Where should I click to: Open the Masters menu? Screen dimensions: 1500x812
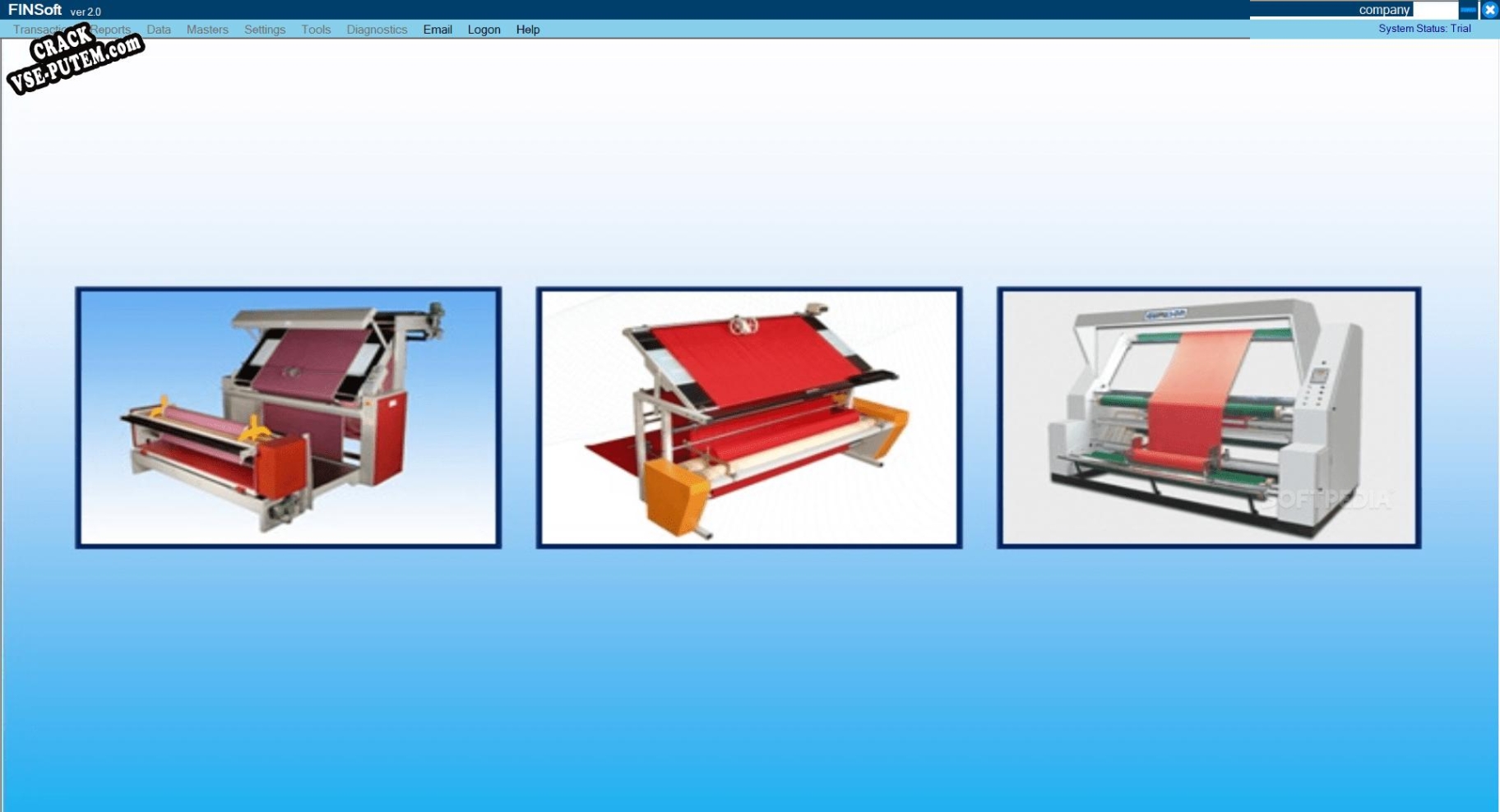pos(207,30)
